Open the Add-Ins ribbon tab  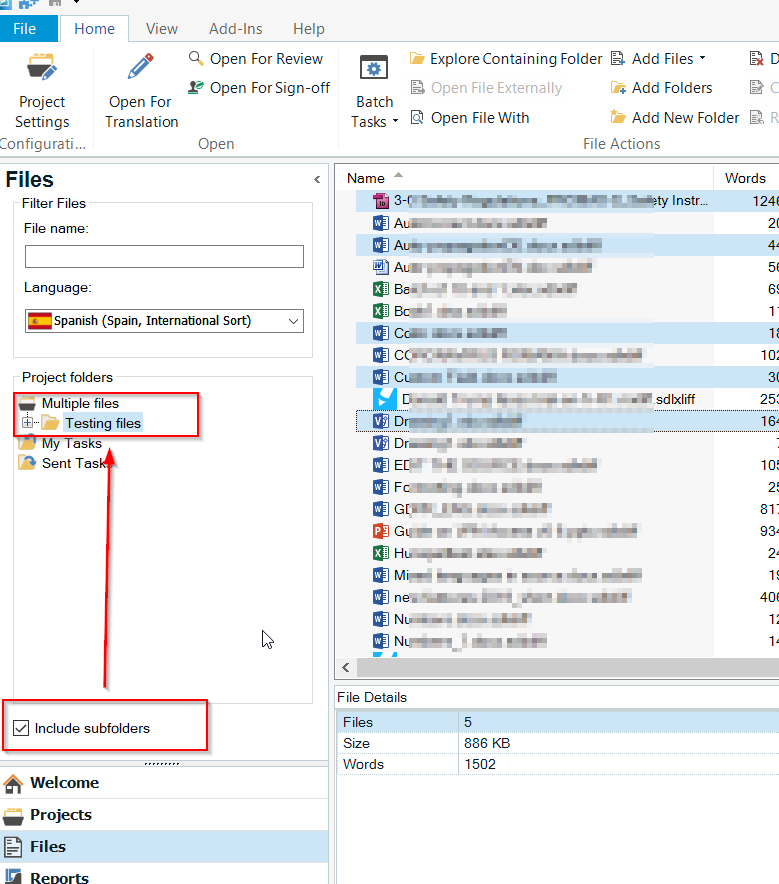tap(236, 29)
